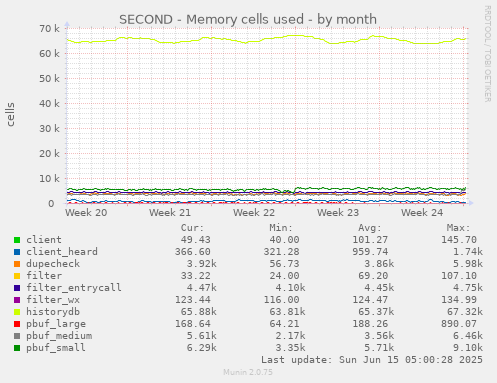497x383 pixels.
Task: Select the filter_entrycall legend label
Action: 74,288
